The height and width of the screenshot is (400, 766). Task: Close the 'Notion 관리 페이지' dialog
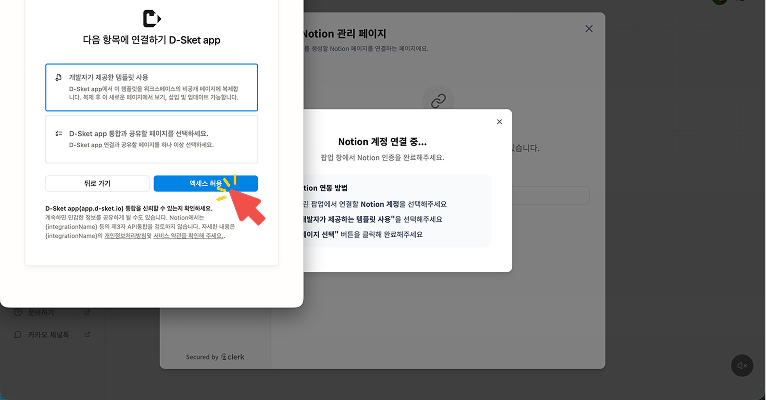pos(589,29)
